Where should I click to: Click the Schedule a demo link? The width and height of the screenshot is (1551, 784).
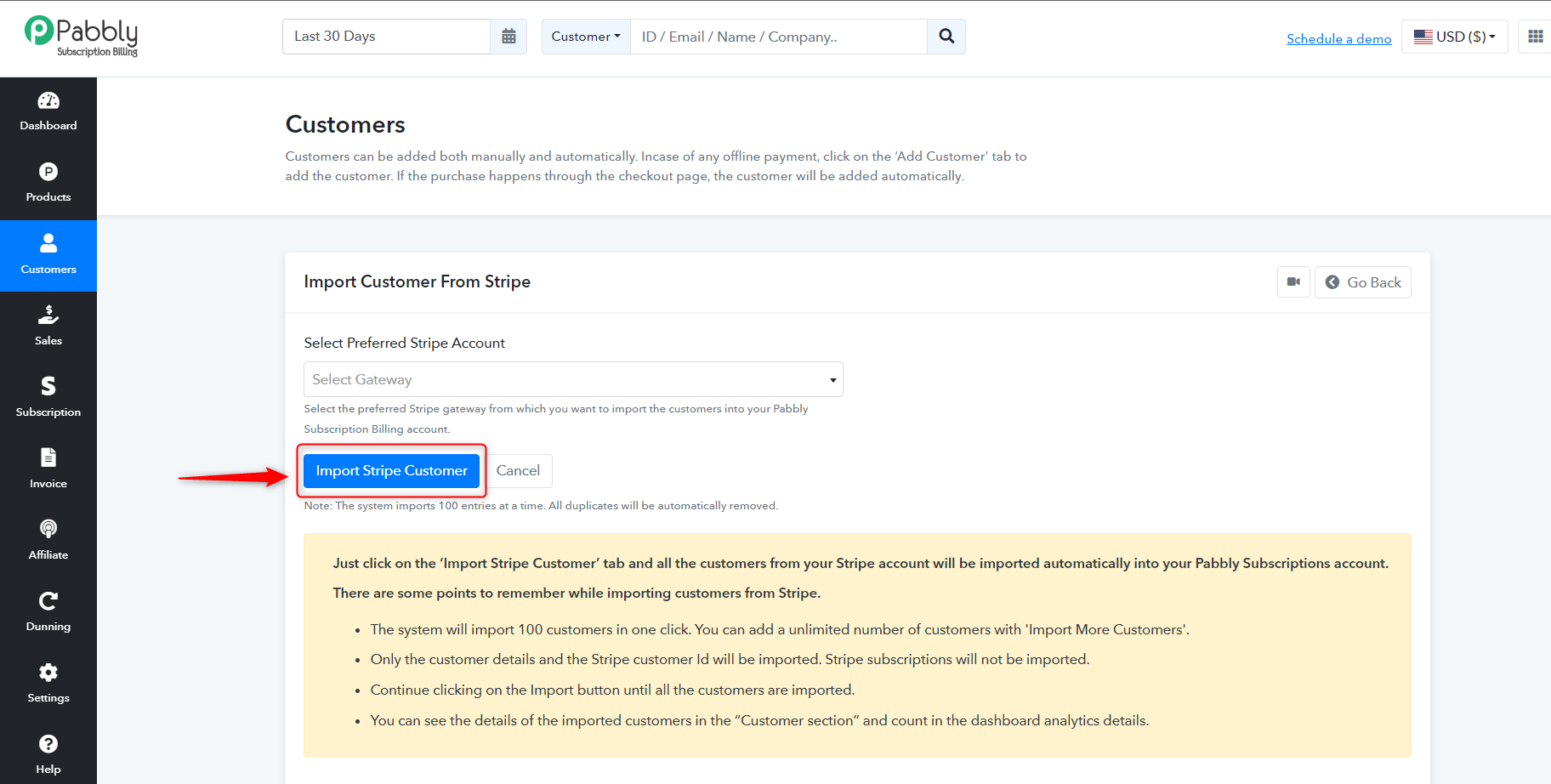pyautogui.click(x=1338, y=38)
